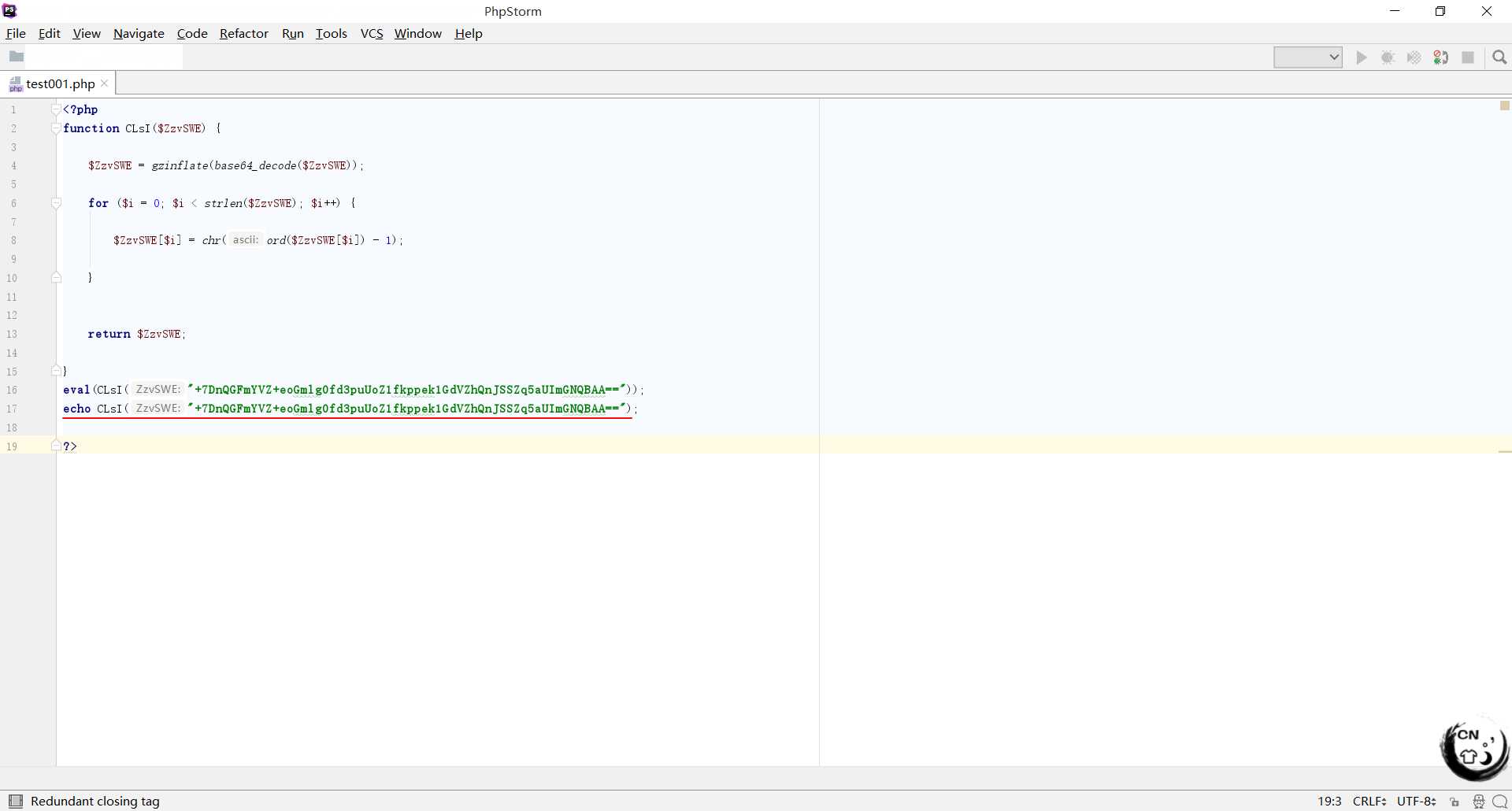Click the for loop closing fold marker on line 10
This screenshot has width=1512, height=811.
pyautogui.click(x=56, y=277)
